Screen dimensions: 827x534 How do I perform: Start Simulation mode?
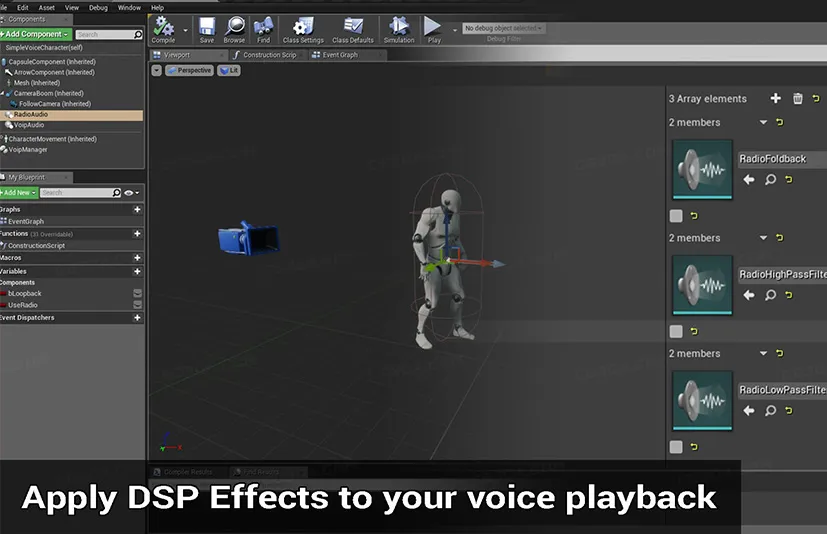coord(399,30)
